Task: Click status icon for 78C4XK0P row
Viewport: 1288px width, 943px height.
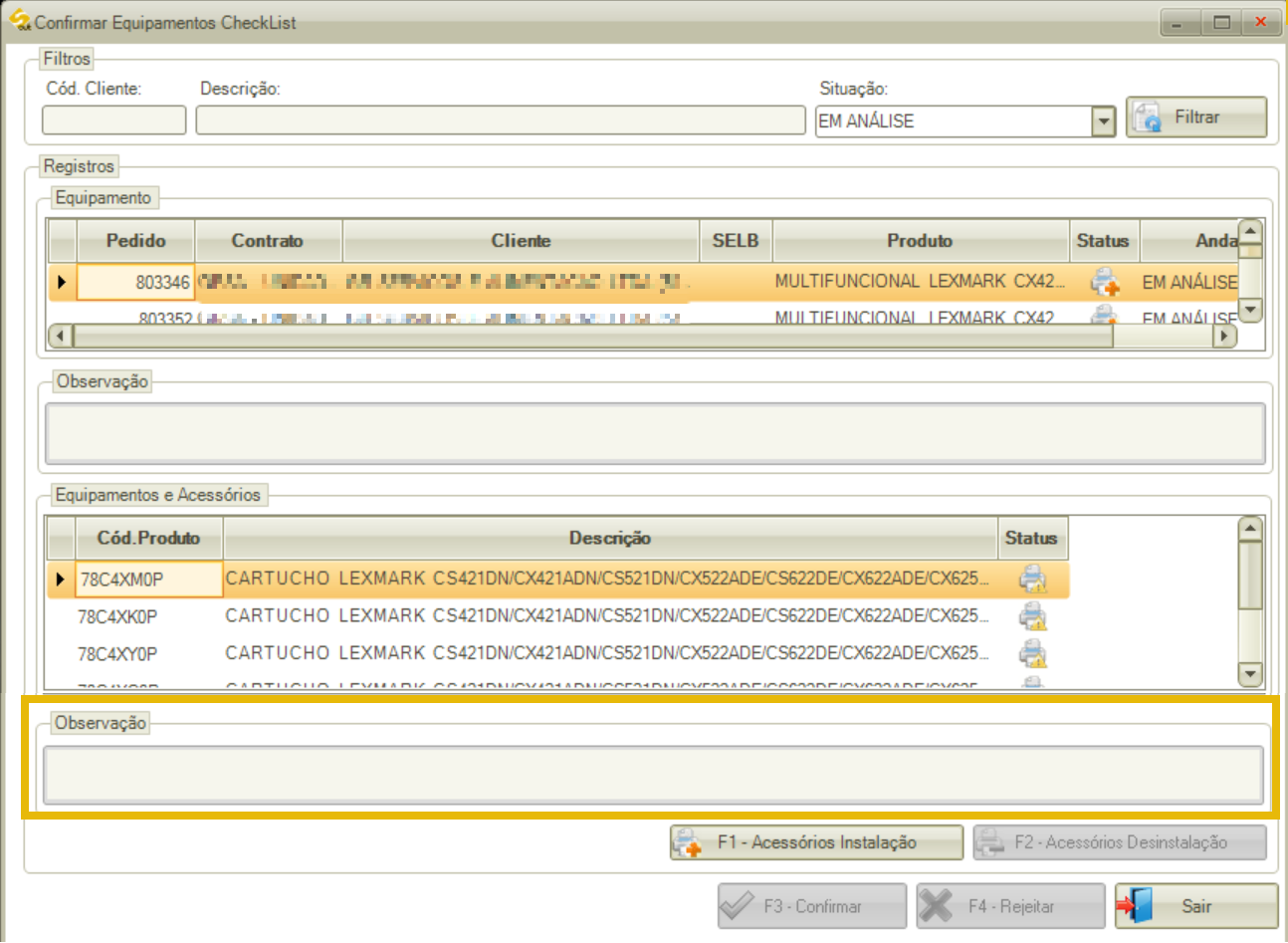Action: pos(1033,617)
